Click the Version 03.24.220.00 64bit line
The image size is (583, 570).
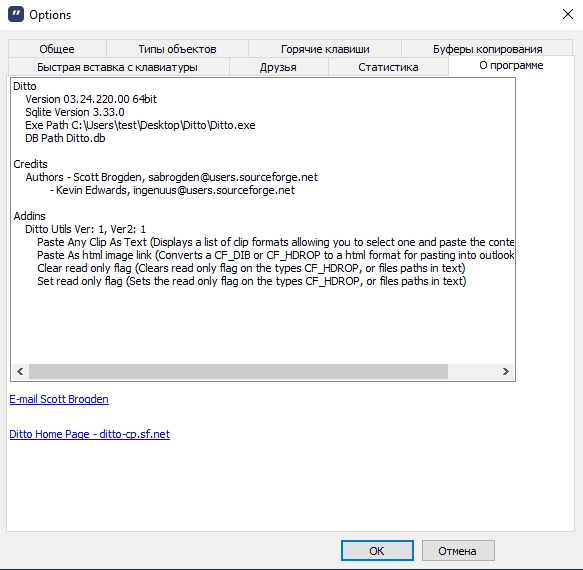[x=91, y=99]
